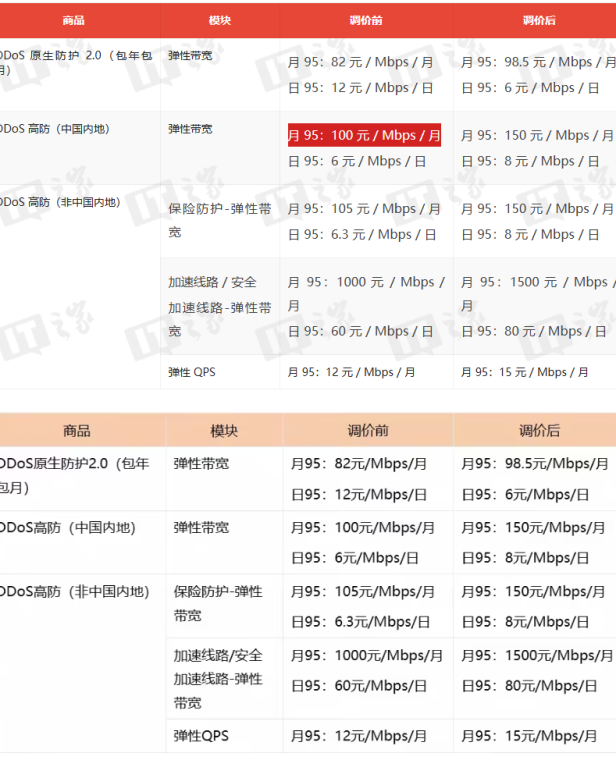Click "日 95: 80 元 / Mbps / 日" in red-header table
Viewport: 616px width, 760px height.
coord(534,332)
